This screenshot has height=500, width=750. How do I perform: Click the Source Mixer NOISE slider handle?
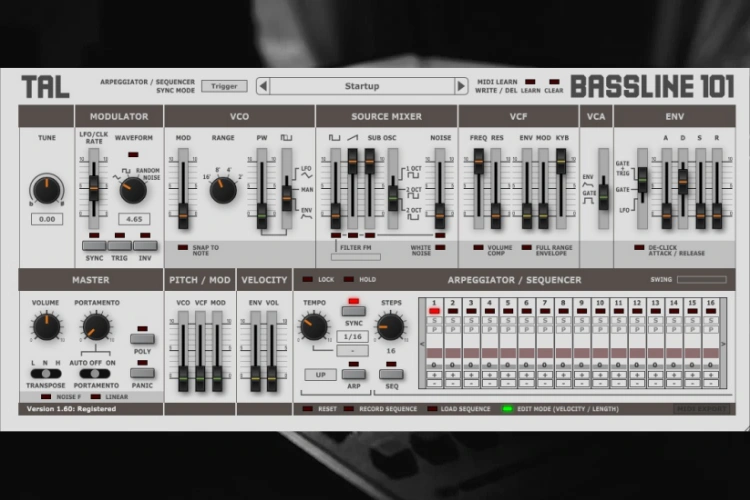click(440, 216)
